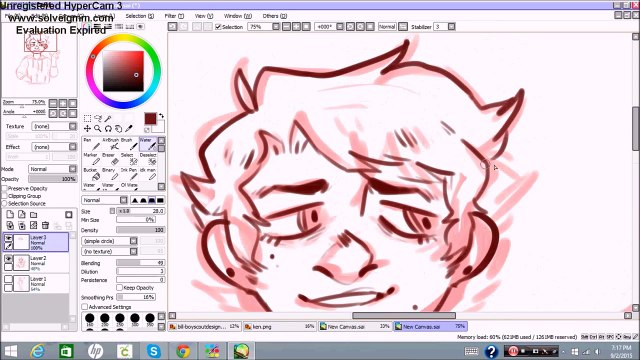The height and width of the screenshot is (360, 640).
Task: Click the dark red foreground color swatch
Action: click(150, 119)
